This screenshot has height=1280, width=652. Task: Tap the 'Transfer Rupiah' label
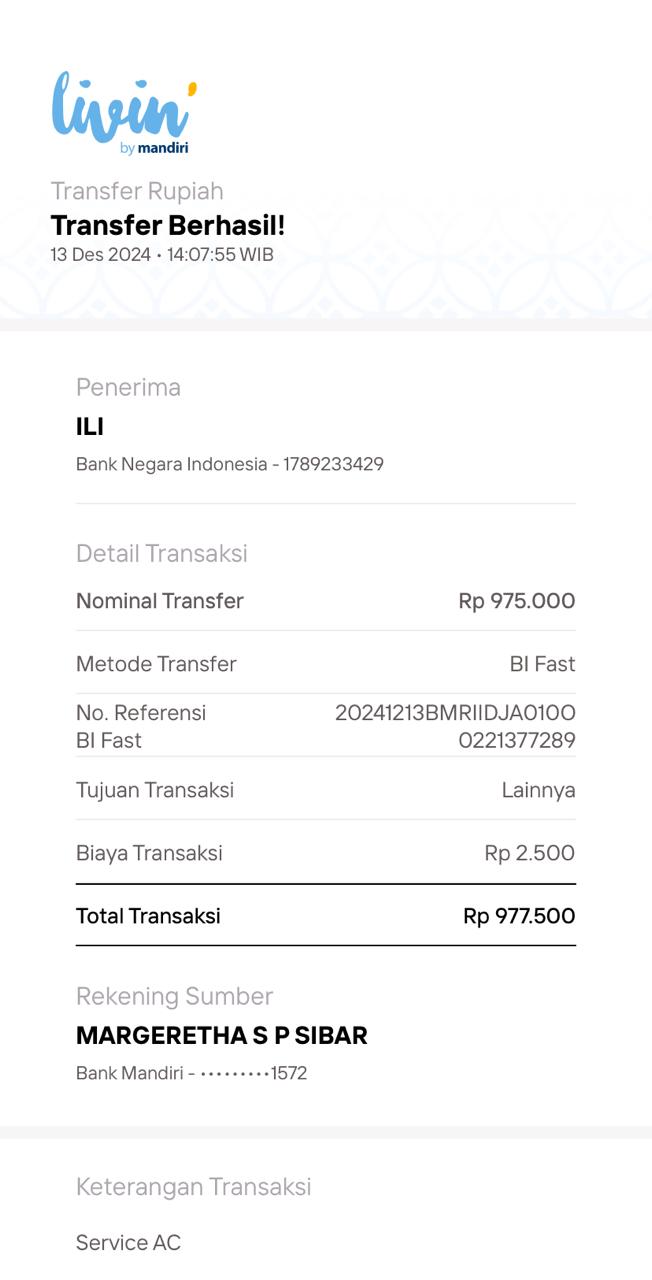[x=137, y=191]
